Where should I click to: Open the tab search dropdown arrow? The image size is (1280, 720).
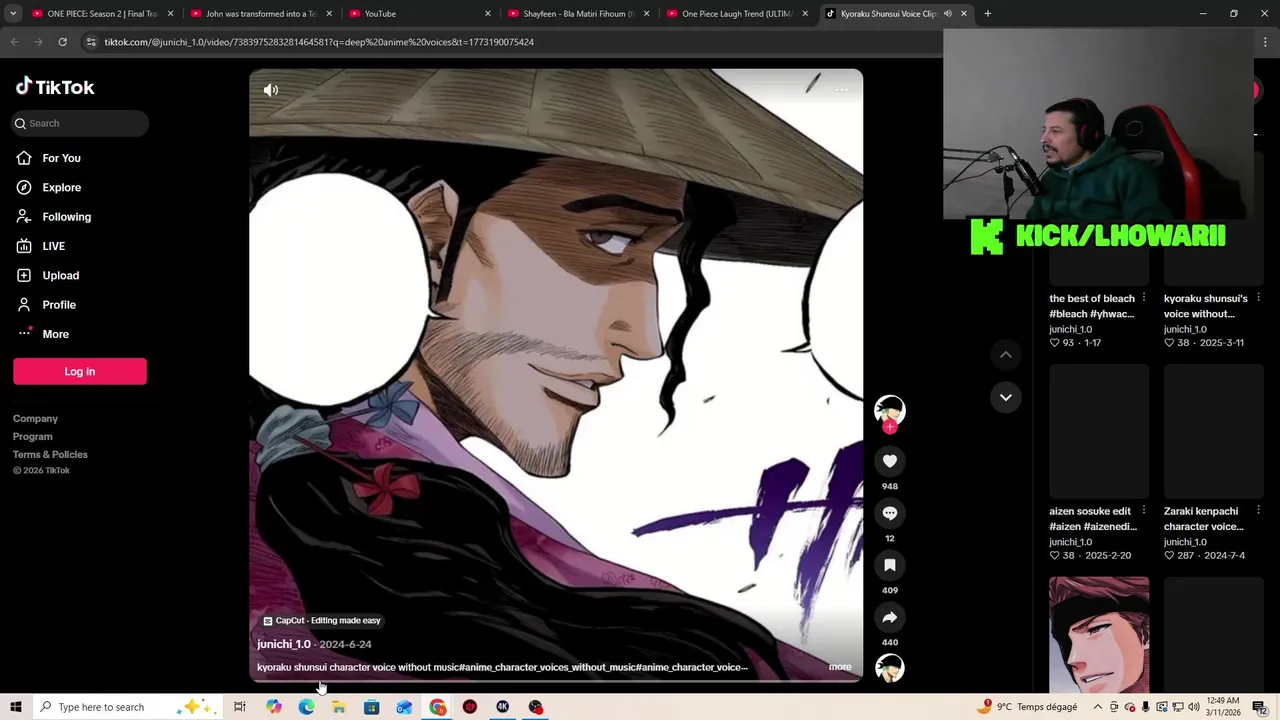[x=13, y=14]
